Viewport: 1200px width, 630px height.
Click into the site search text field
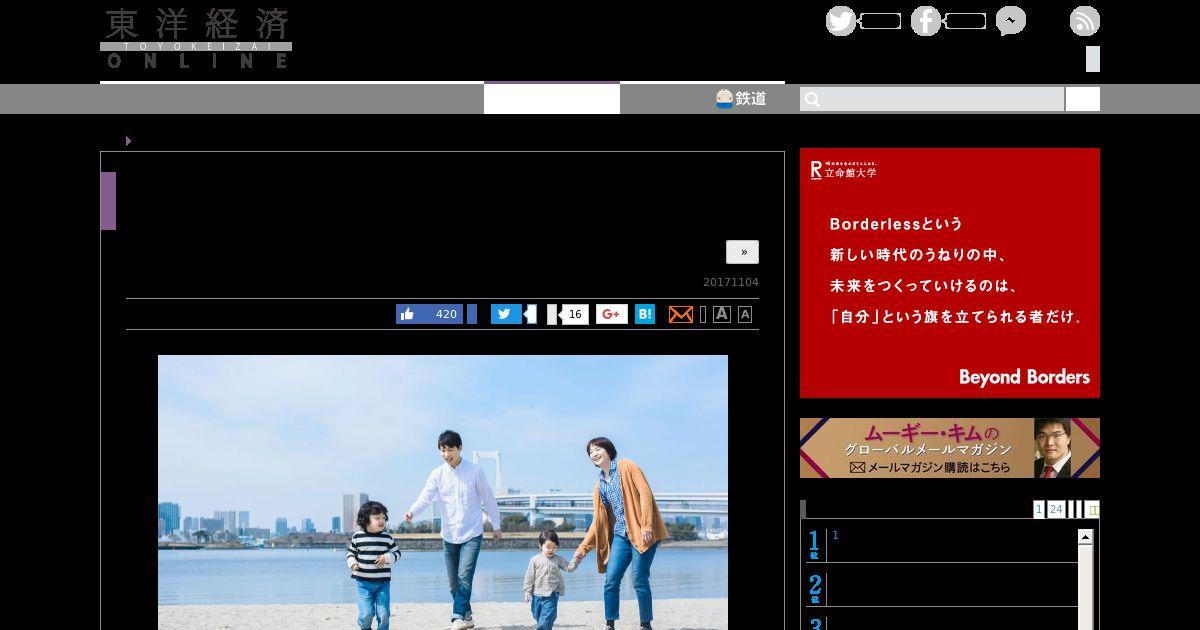tap(932, 99)
